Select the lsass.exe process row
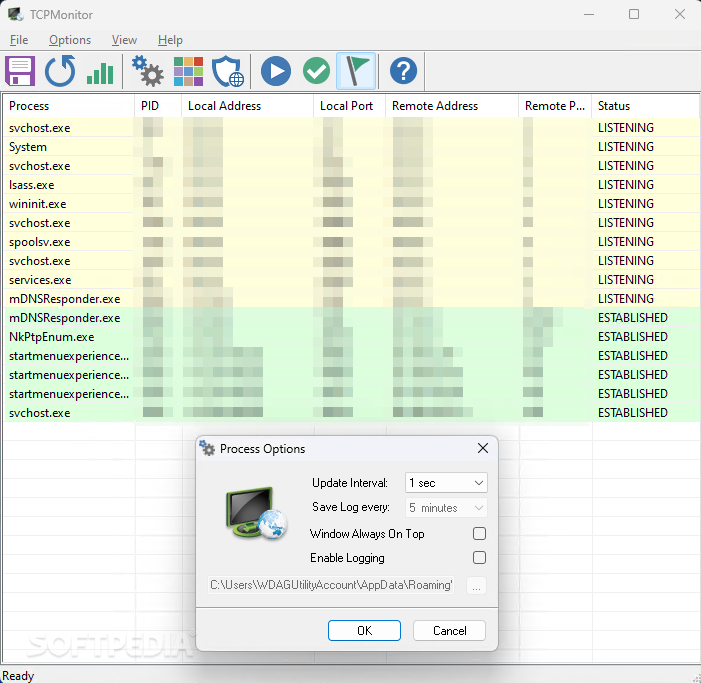The height and width of the screenshot is (683, 701). point(351,185)
